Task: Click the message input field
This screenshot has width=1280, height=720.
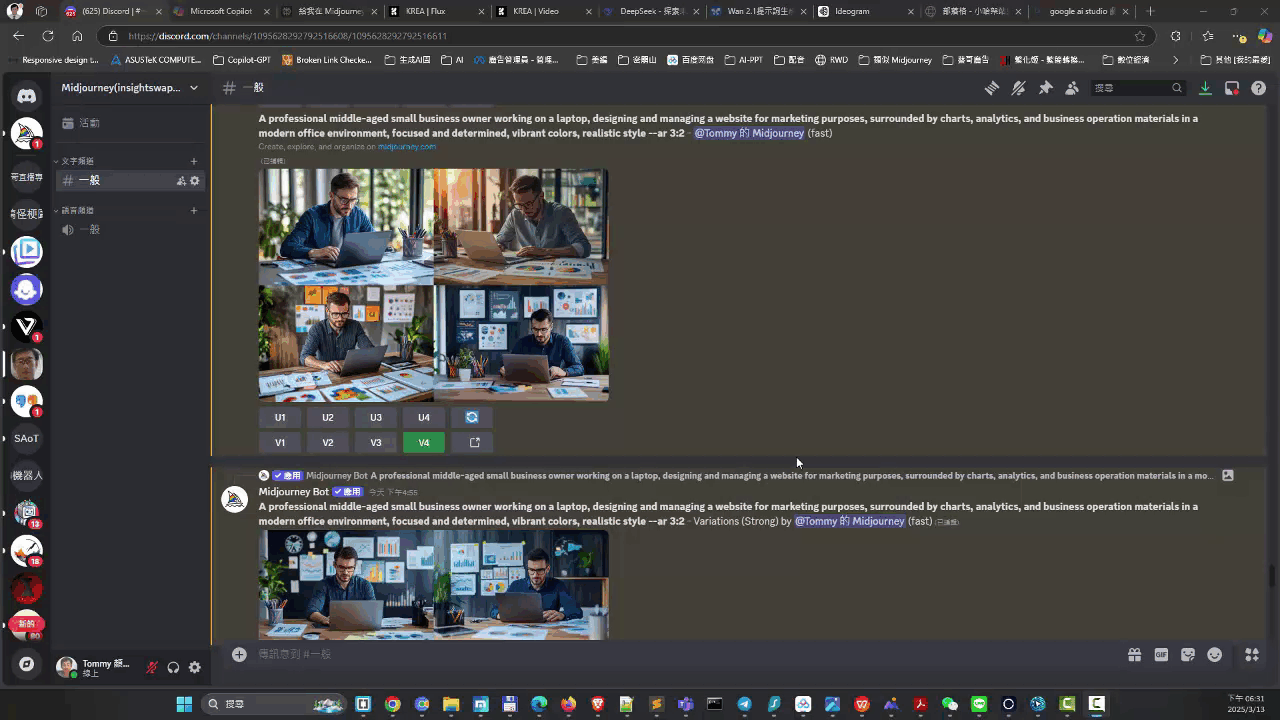Action: pos(680,654)
